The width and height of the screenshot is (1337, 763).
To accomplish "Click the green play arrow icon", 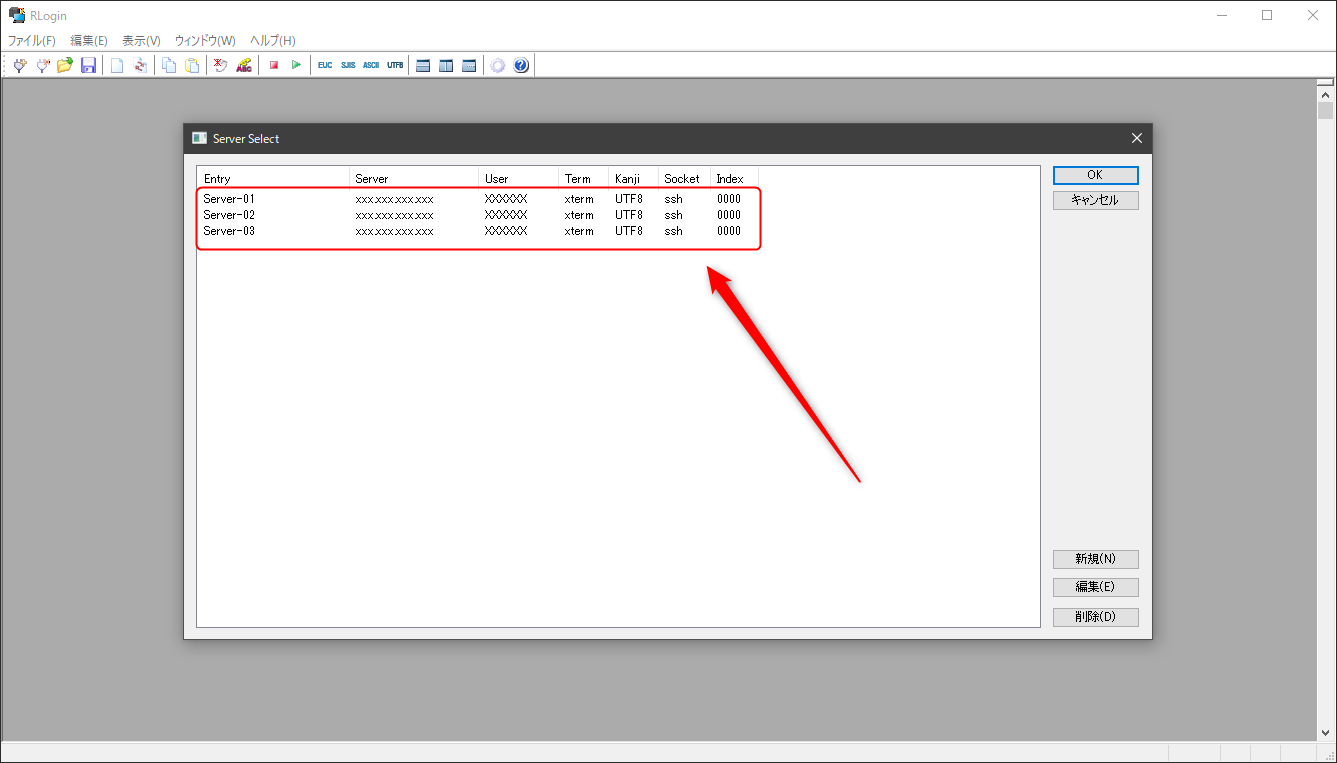I will click(x=296, y=65).
